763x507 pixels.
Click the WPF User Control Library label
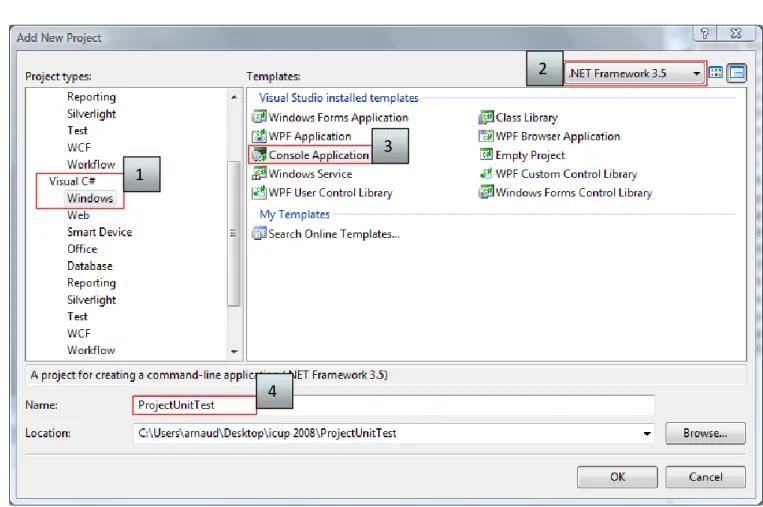(330, 193)
